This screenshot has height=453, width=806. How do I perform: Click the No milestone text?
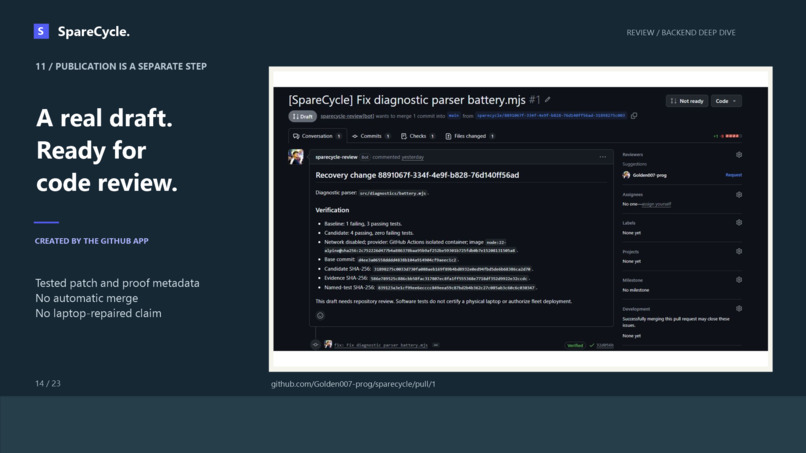[x=636, y=290]
